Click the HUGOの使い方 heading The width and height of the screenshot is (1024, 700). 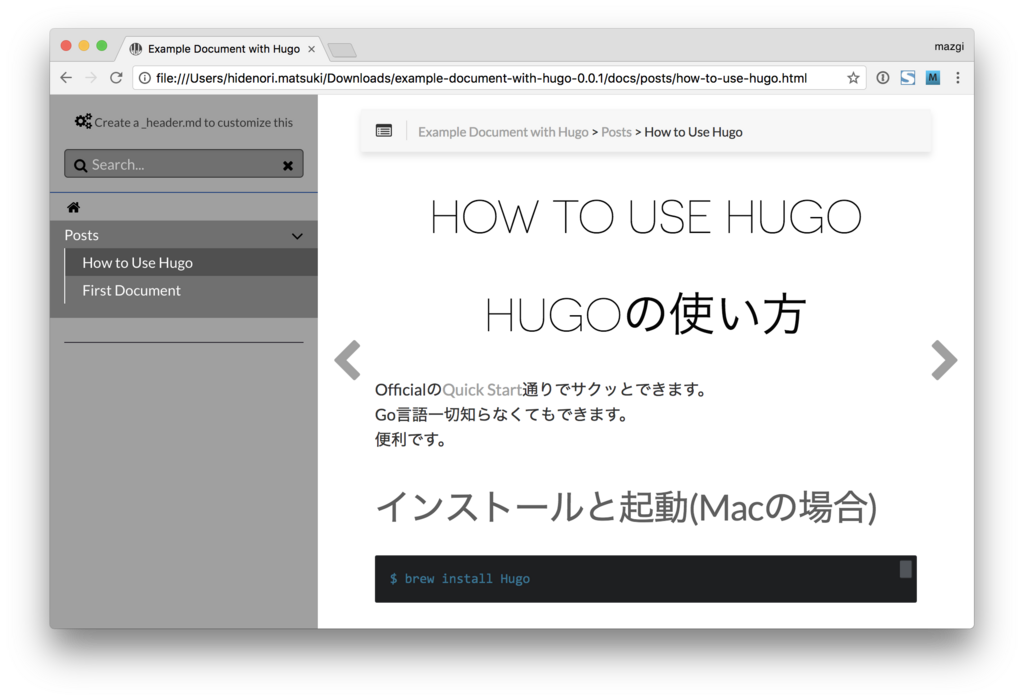point(646,314)
